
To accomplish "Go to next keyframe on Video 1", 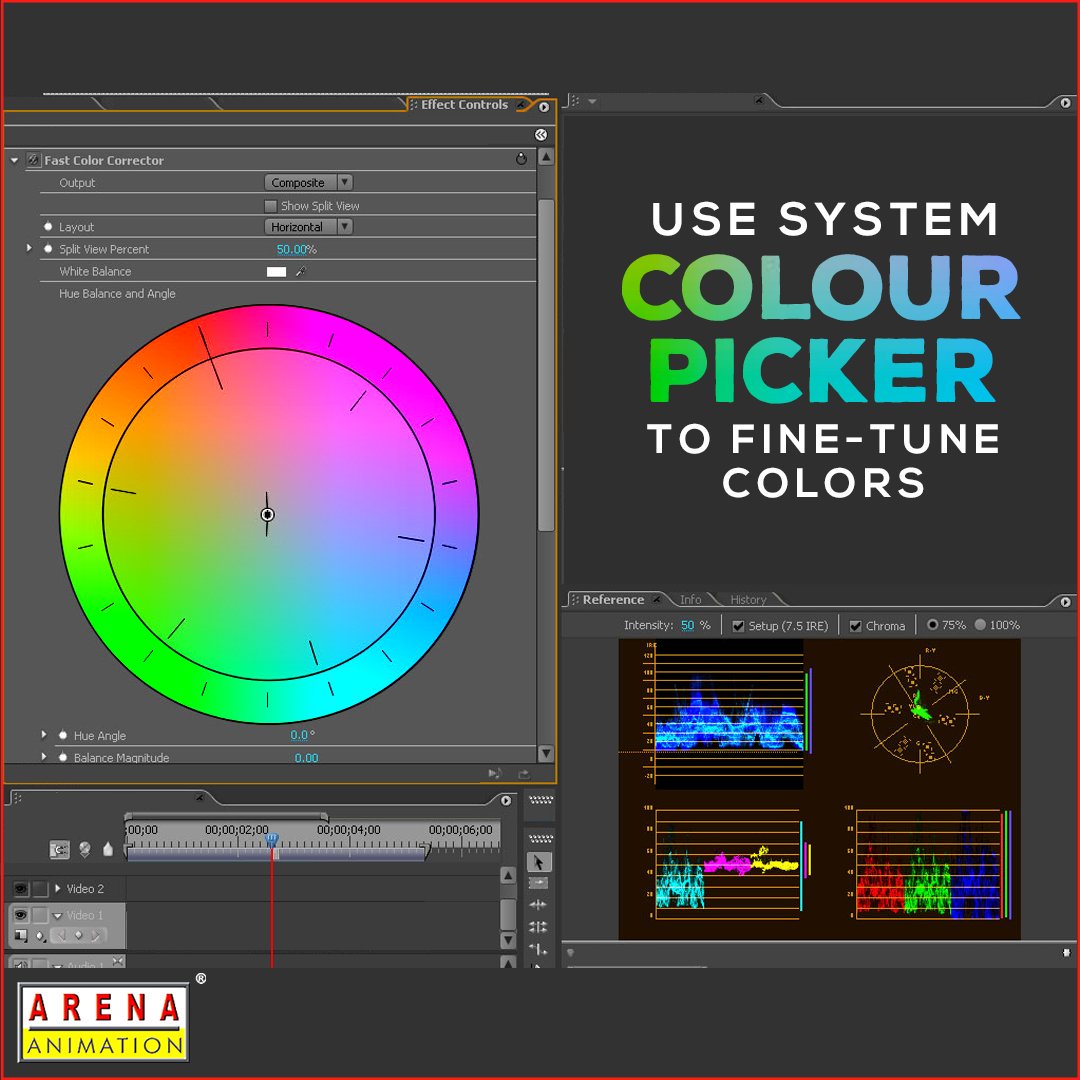I will [96, 935].
